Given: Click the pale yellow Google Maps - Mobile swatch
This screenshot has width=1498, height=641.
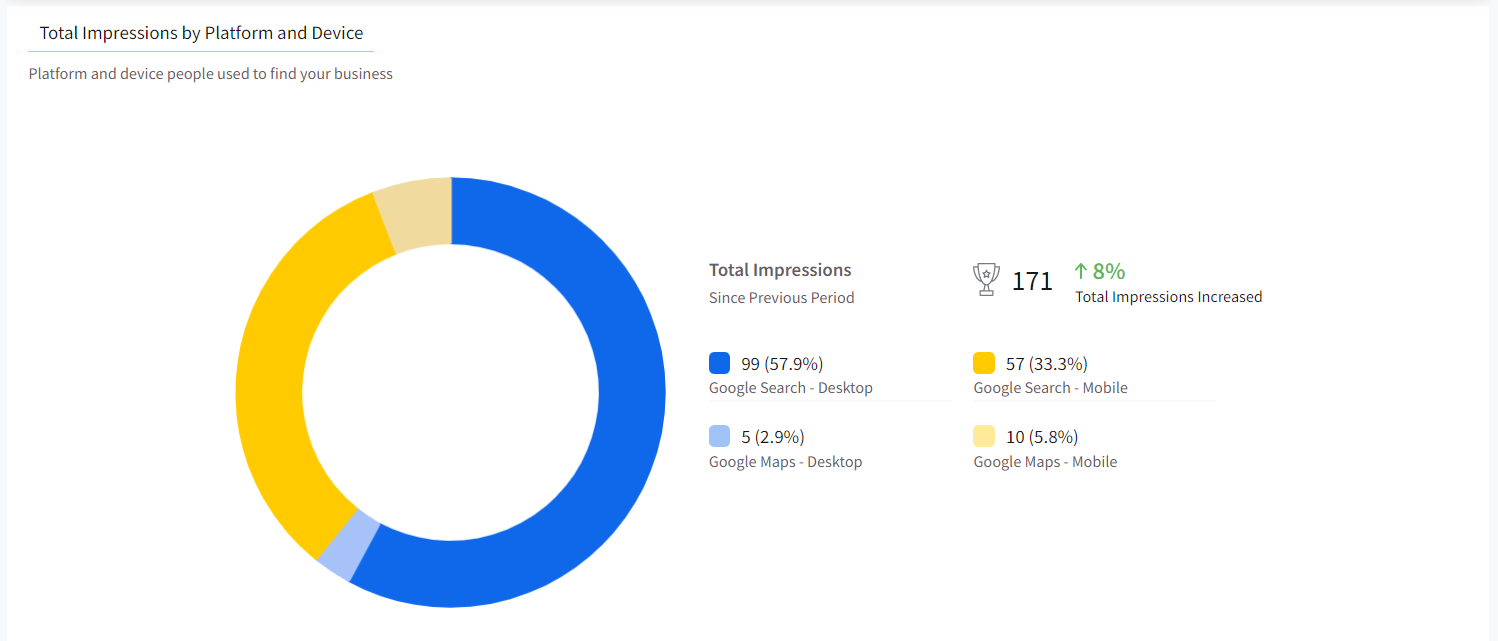Looking at the screenshot, I should [984, 436].
